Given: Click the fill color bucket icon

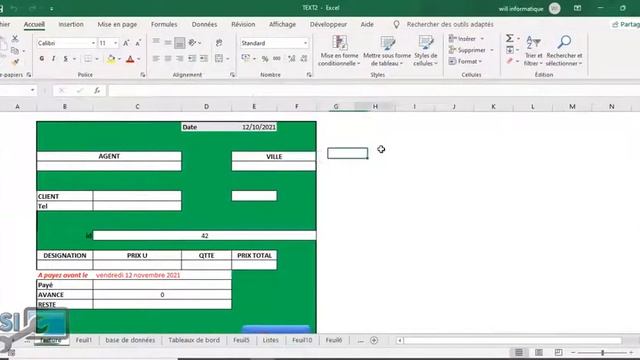Looking at the screenshot, I should coord(111,59).
